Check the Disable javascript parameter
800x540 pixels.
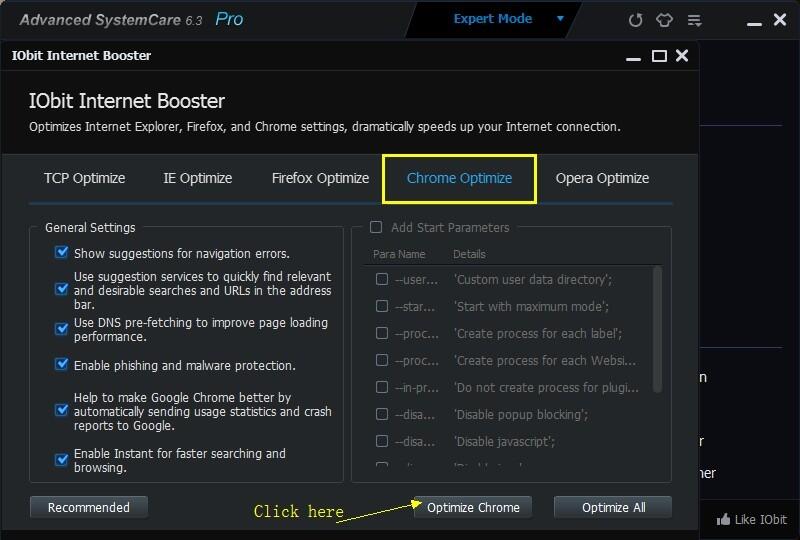[382, 441]
